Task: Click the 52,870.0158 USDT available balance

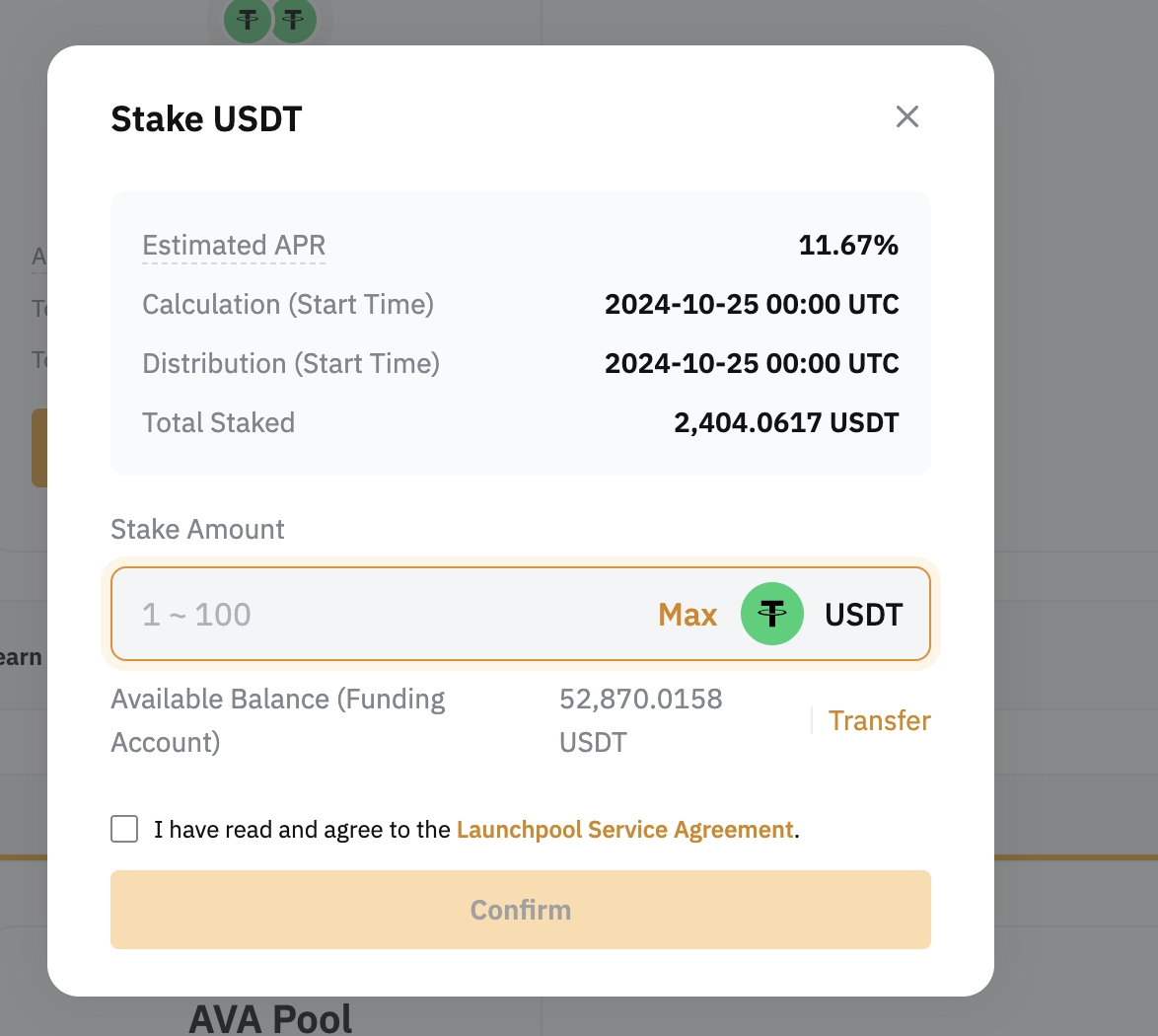Action: pos(640,720)
